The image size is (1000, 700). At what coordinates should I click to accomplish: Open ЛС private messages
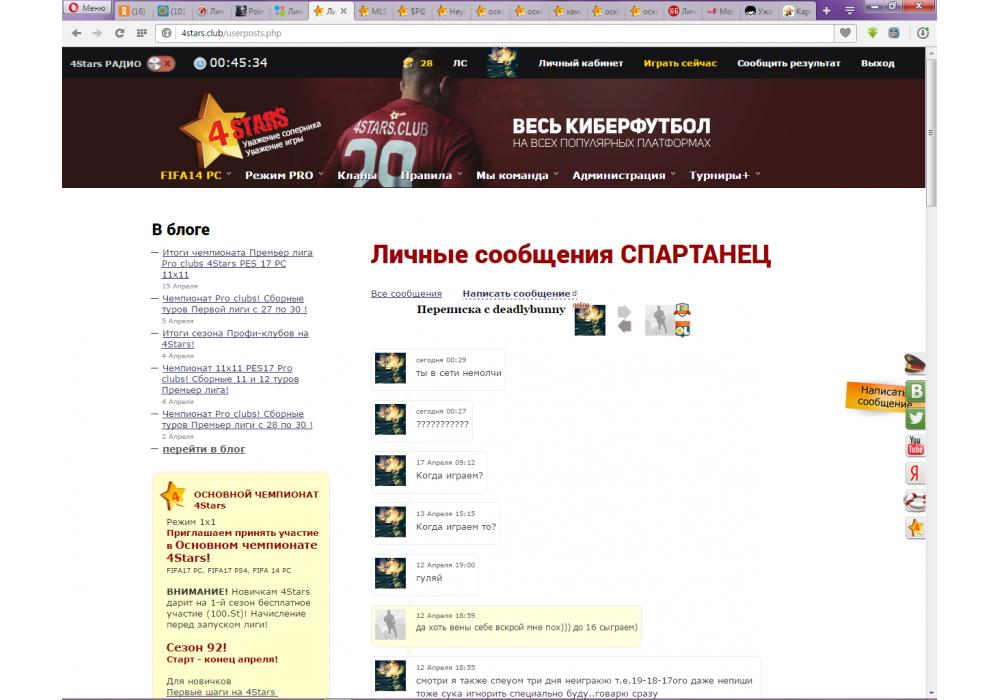460,63
